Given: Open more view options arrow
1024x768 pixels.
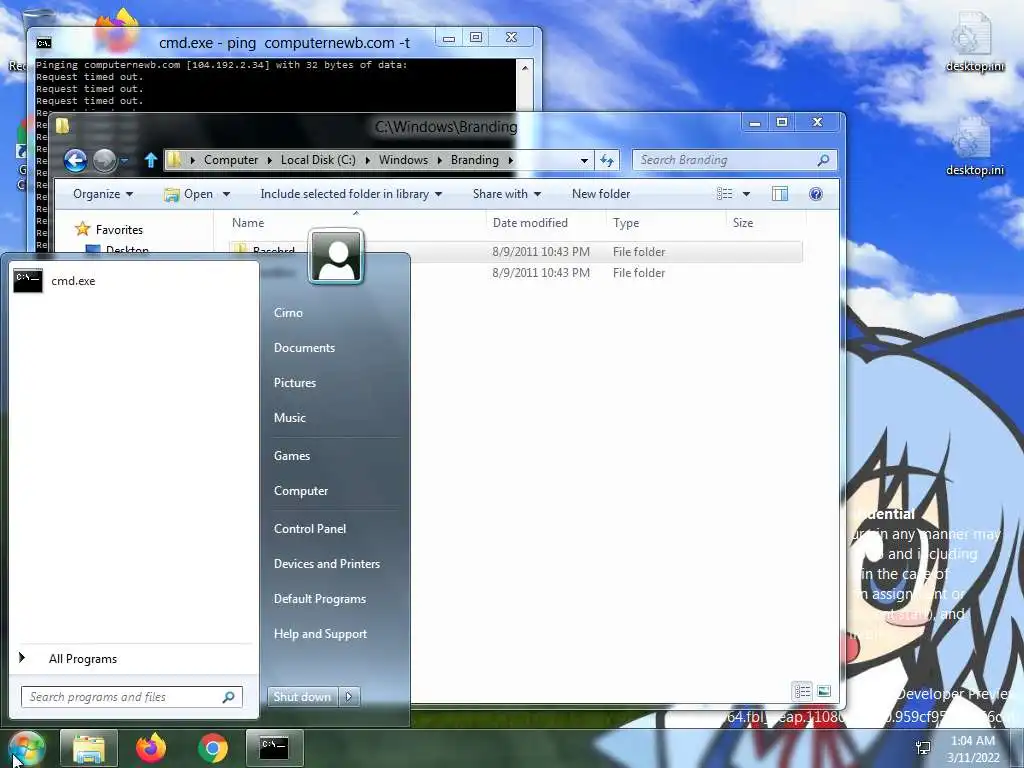Looking at the screenshot, I should [746, 194].
